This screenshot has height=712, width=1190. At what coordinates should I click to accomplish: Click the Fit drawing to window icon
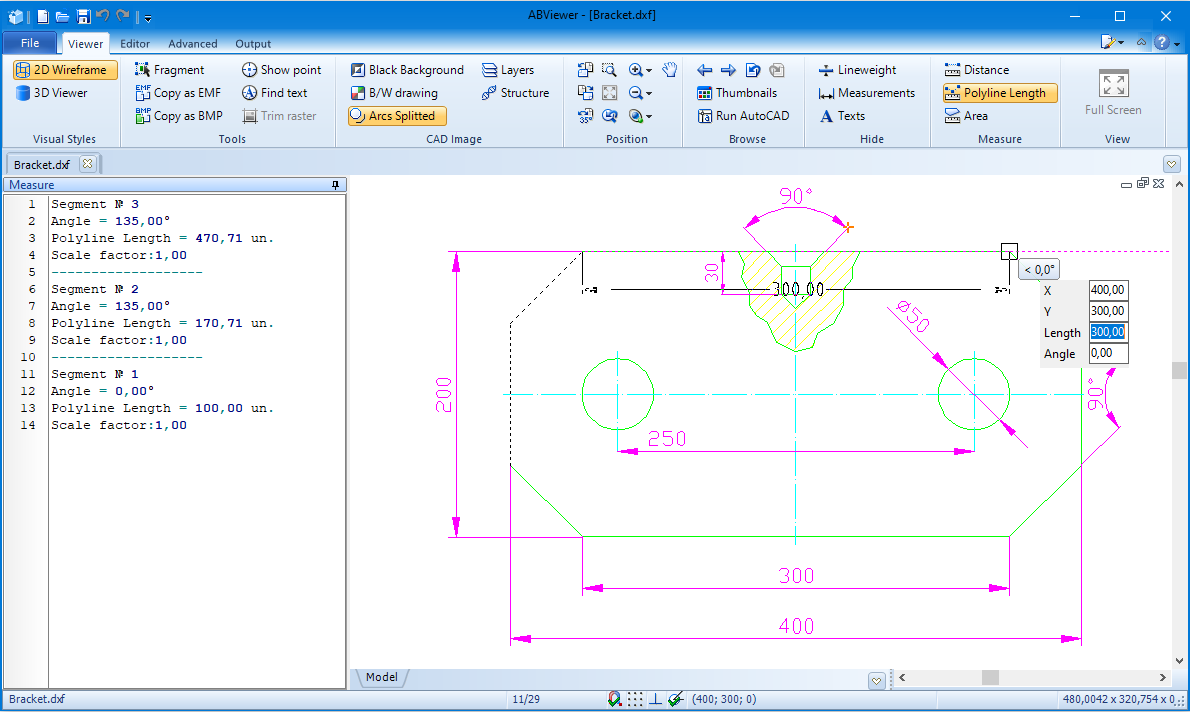609,93
